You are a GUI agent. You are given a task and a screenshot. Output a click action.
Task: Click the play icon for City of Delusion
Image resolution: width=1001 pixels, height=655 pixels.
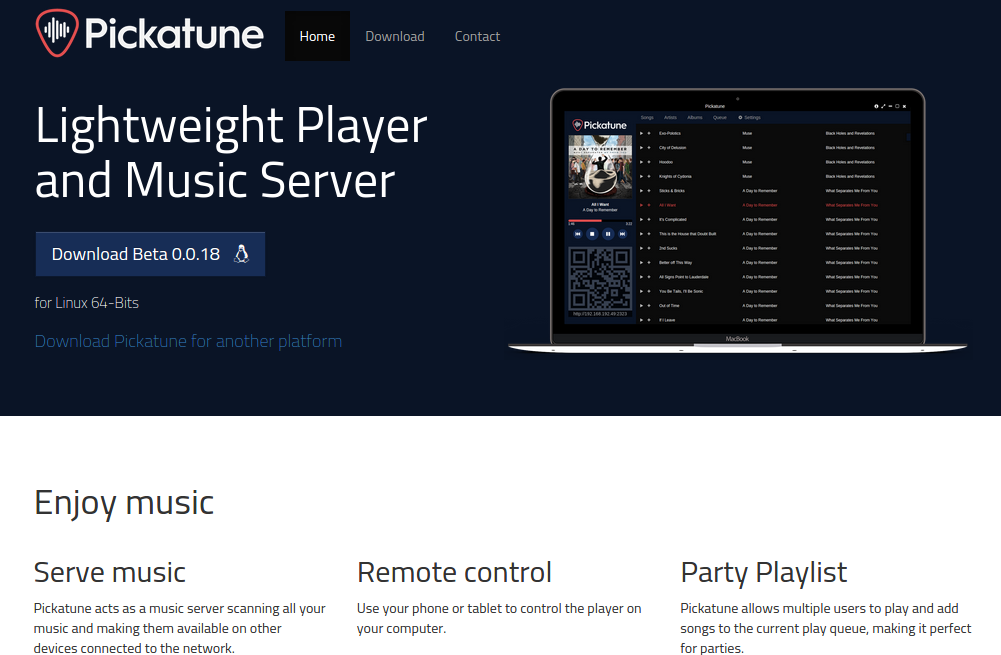pyautogui.click(x=642, y=147)
